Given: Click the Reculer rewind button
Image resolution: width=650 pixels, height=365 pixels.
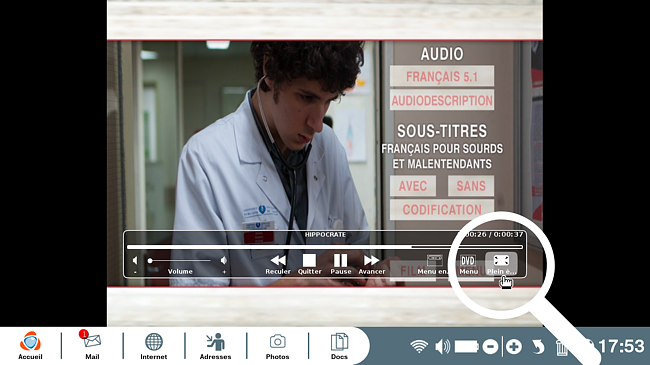Looking at the screenshot, I should pos(278,264).
